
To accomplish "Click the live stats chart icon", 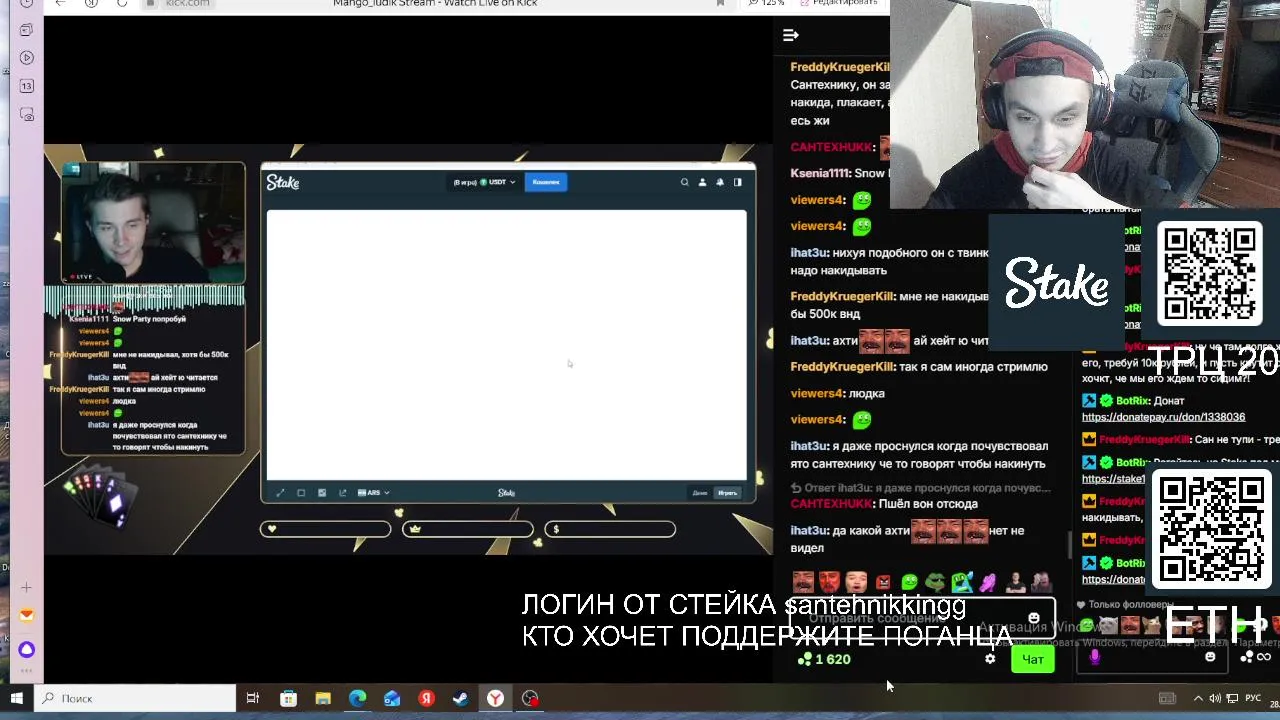I will pos(322,493).
